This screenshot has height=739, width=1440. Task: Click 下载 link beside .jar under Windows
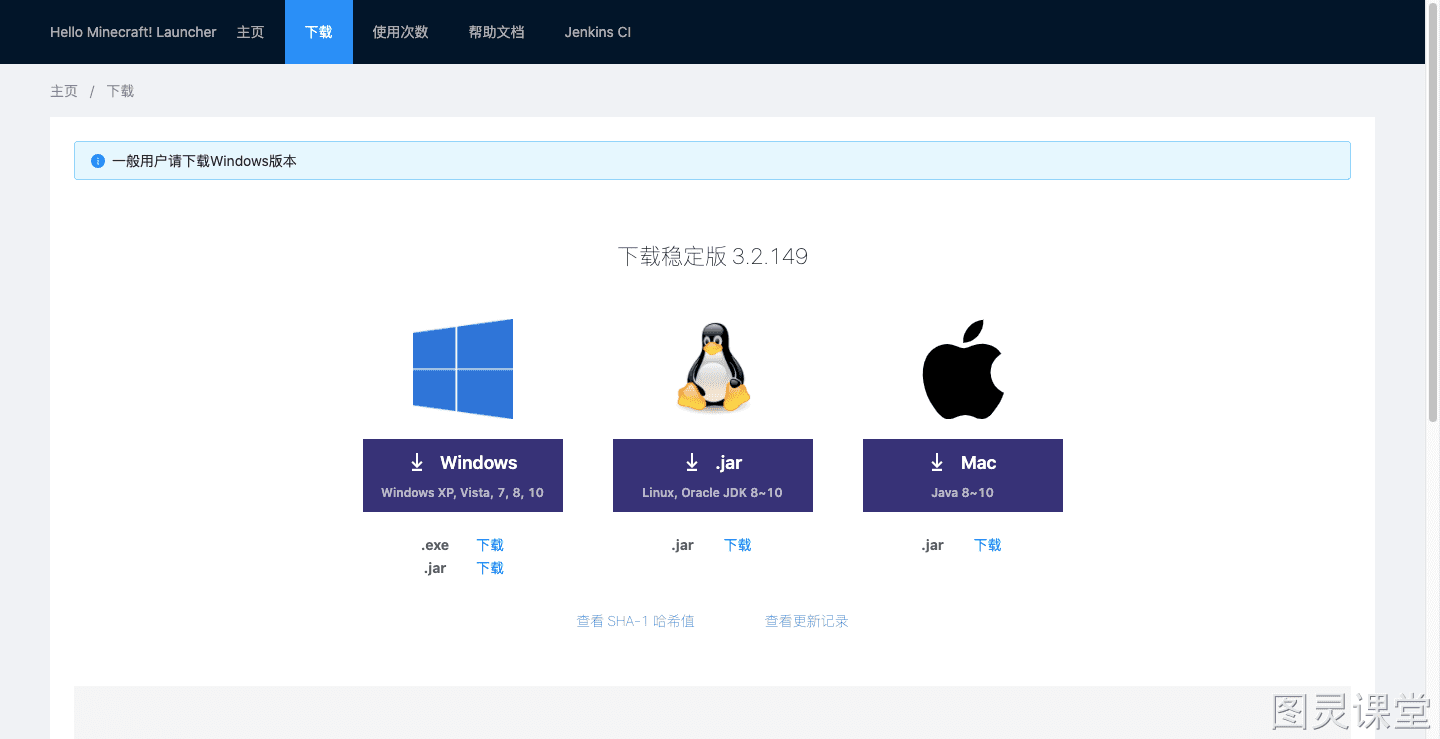click(x=490, y=568)
